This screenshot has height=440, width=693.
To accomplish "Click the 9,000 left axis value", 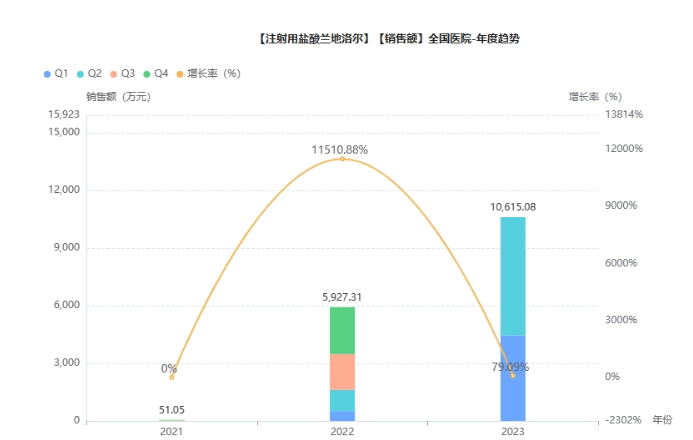I will coord(67,247).
